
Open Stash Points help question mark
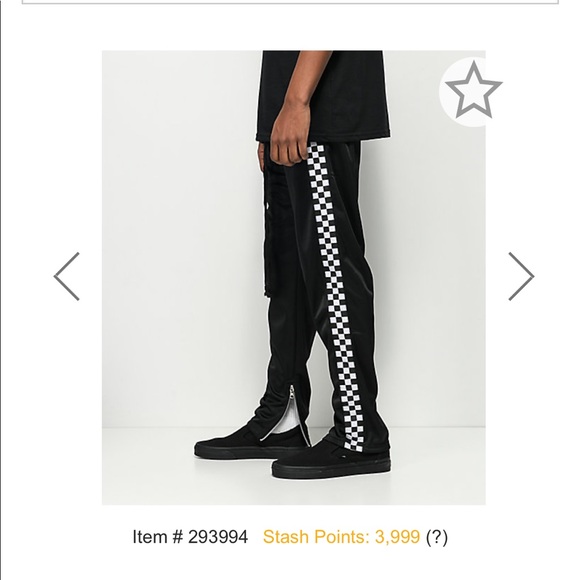[x=436, y=537]
